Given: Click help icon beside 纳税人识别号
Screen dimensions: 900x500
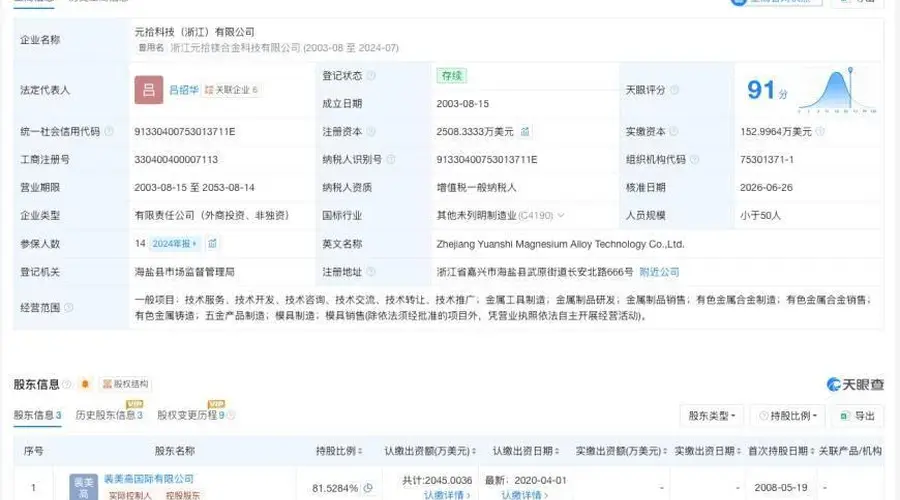Looking at the screenshot, I should click(x=390, y=160).
